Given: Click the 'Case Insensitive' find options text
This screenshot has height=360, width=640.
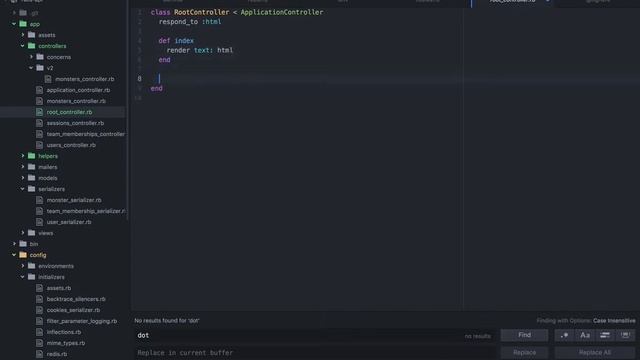Looking at the screenshot, I should point(614,321).
